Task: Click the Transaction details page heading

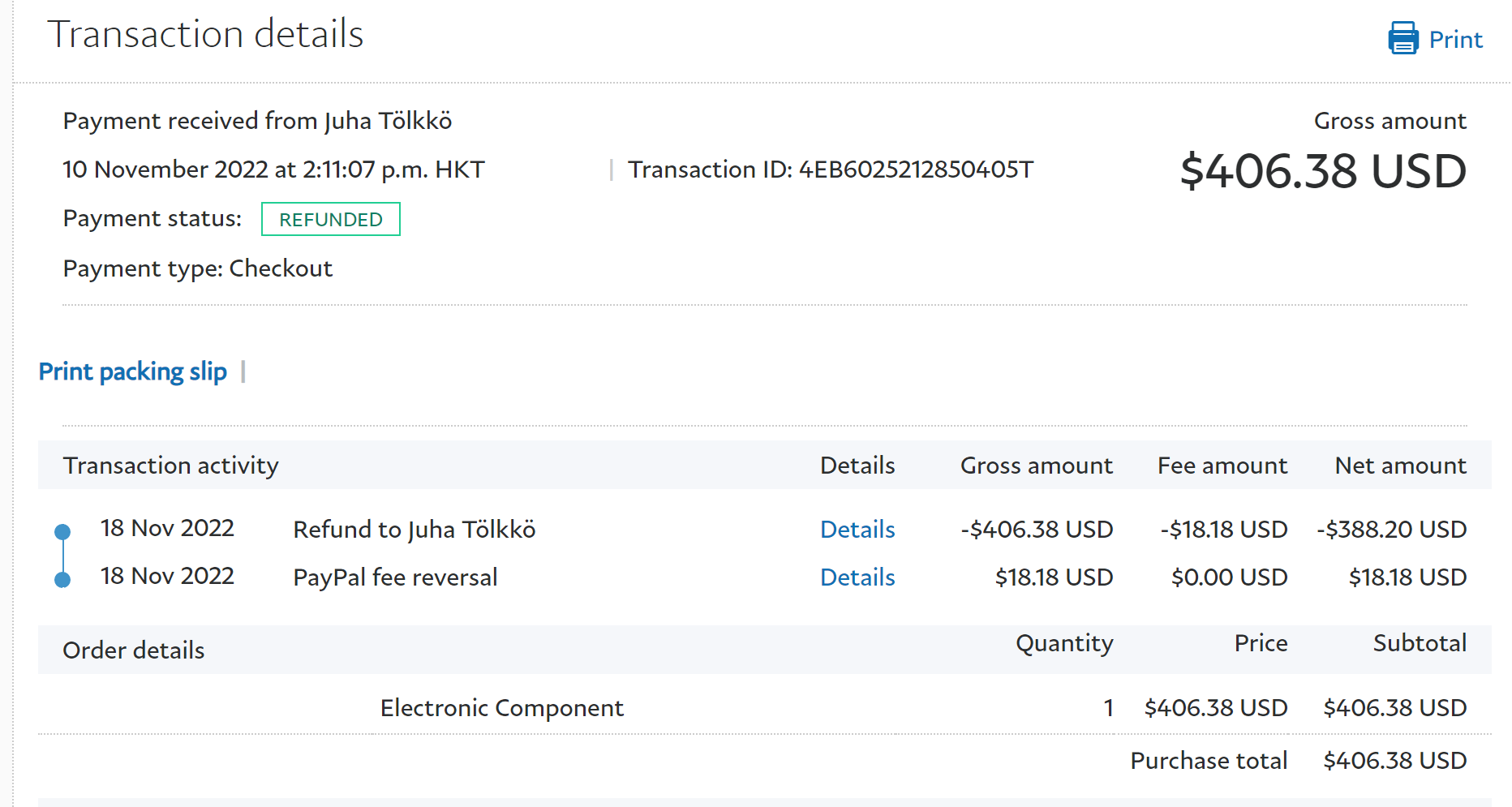Action: (206, 34)
